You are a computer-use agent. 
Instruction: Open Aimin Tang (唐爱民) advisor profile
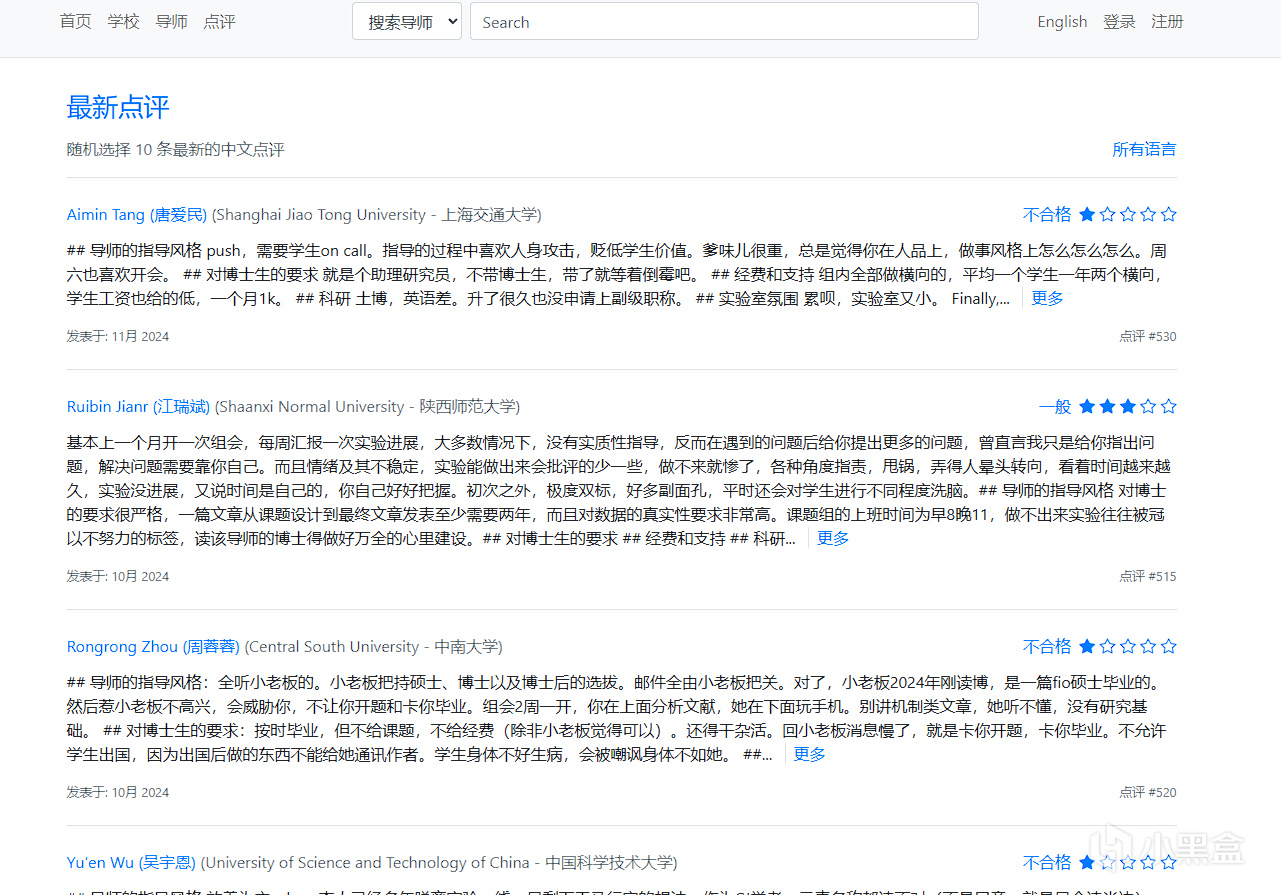[x=137, y=214]
